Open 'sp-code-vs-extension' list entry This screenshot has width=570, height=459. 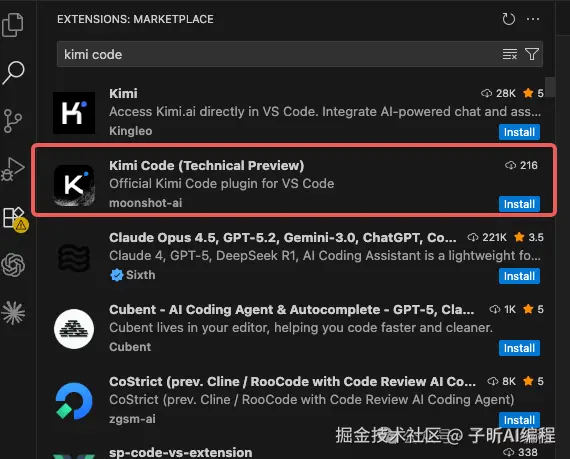(x=181, y=452)
